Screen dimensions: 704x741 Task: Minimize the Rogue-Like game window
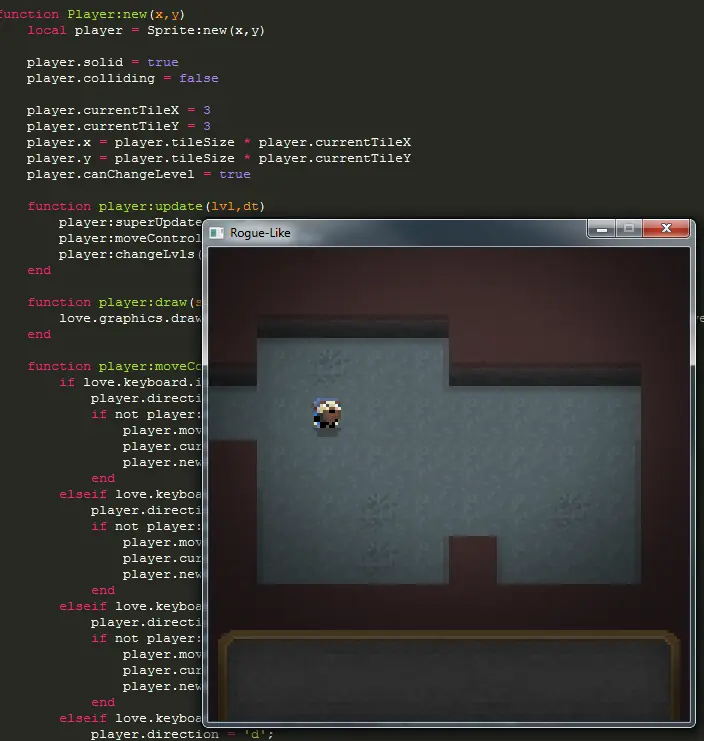pos(601,228)
